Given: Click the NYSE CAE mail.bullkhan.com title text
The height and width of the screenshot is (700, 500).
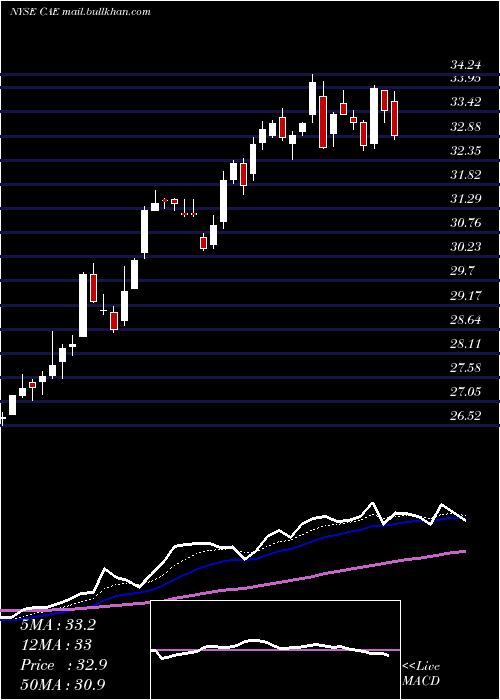Looking at the screenshot, I should click(x=80, y=11).
